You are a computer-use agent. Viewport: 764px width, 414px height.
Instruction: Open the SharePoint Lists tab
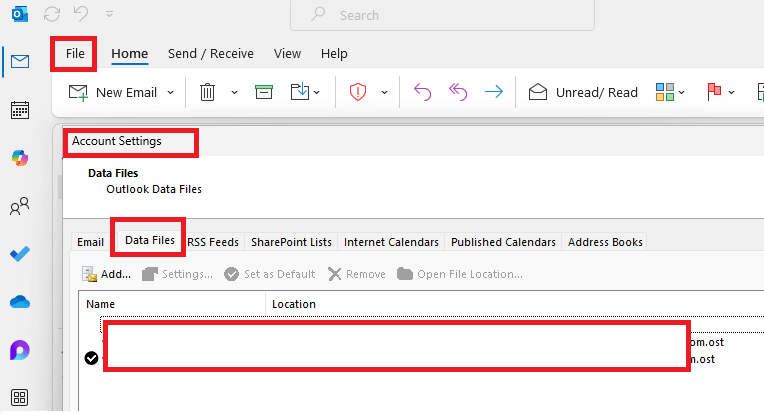pos(291,242)
